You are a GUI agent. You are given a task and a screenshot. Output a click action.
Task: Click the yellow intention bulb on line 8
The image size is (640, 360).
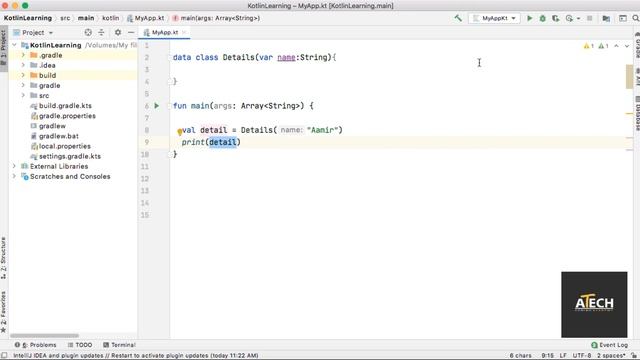pos(180,131)
